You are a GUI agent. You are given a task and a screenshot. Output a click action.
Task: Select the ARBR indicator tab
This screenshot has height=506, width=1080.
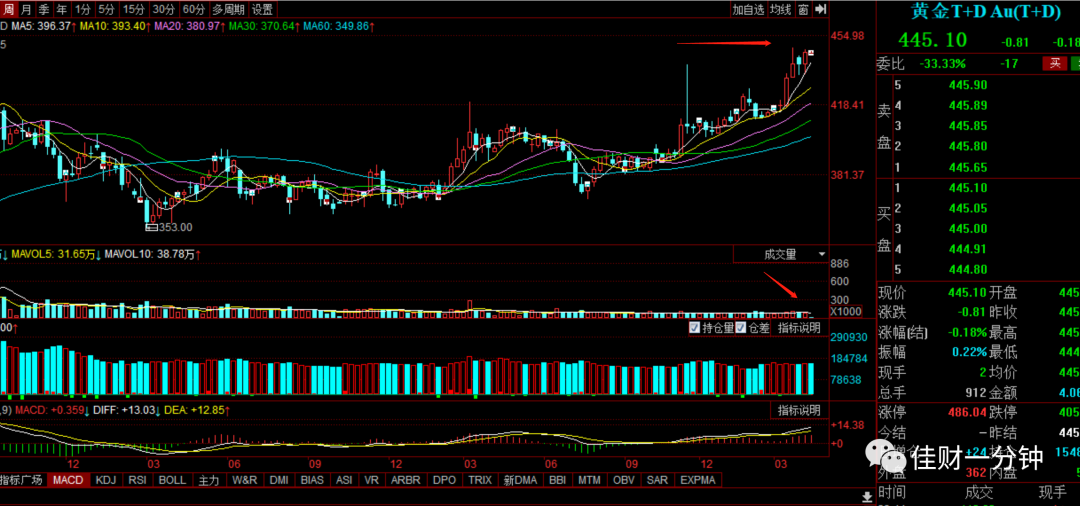coord(406,480)
